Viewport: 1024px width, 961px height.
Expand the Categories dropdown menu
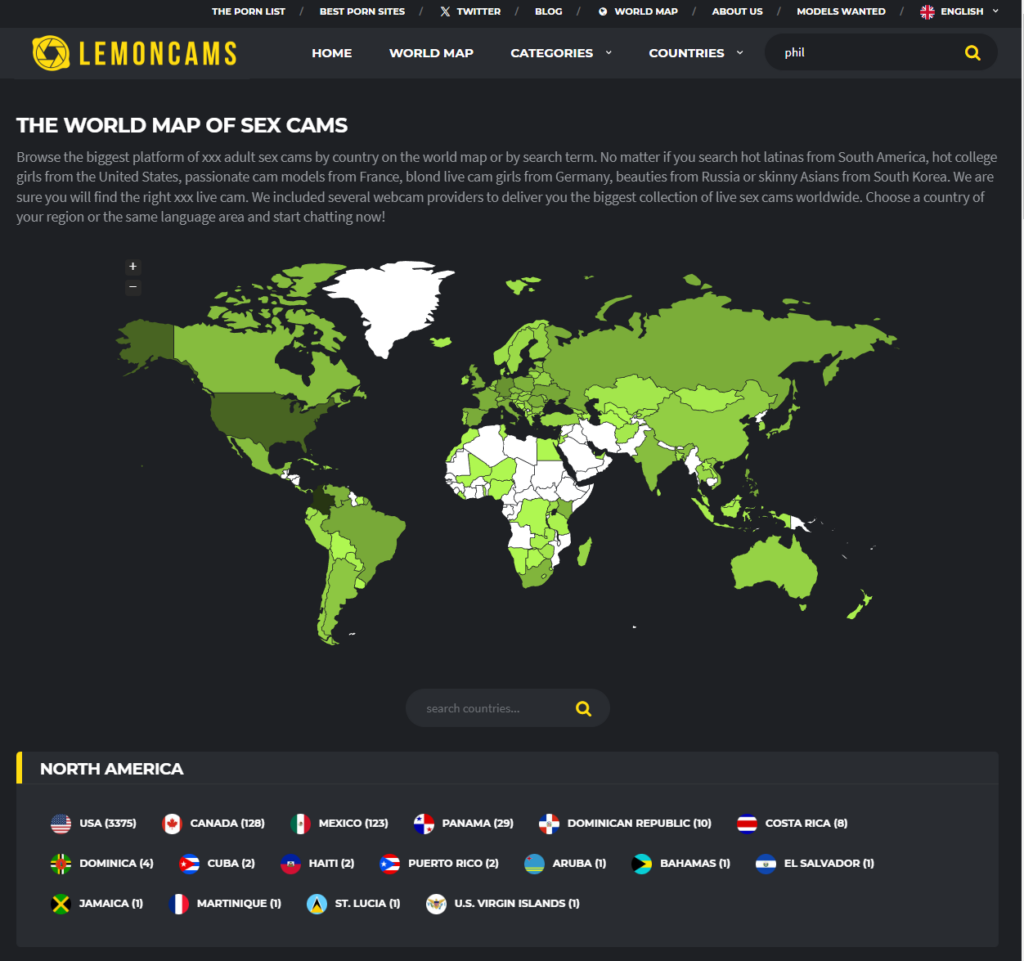point(561,53)
